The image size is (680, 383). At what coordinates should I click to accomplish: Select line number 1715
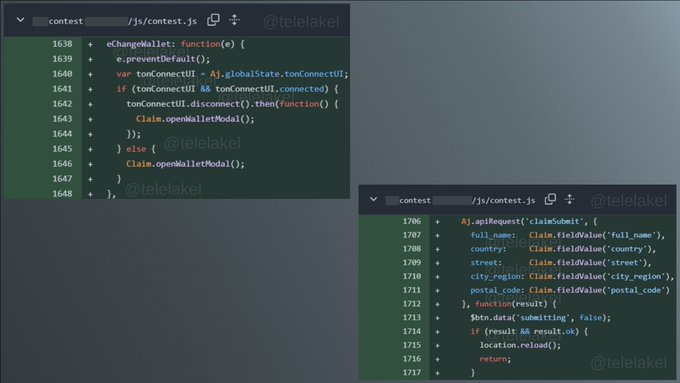coord(412,345)
